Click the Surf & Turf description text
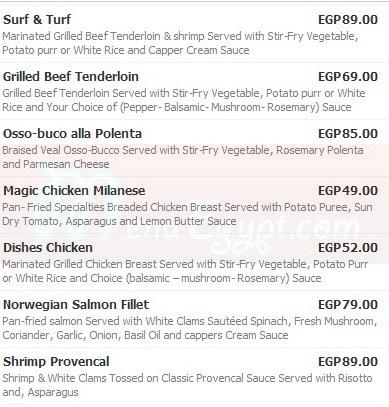The width and height of the screenshot is (389, 407). (x=180, y=43)
